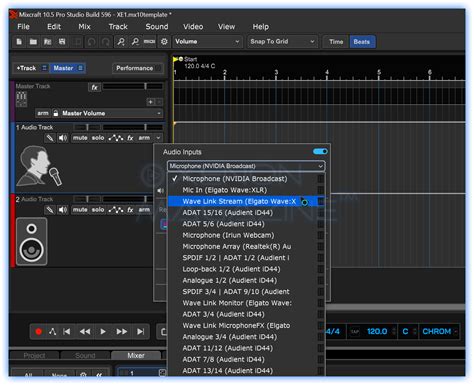Switch to the Mixer tab
Viewport: 474px width, 385px height.
pos(136,355)
